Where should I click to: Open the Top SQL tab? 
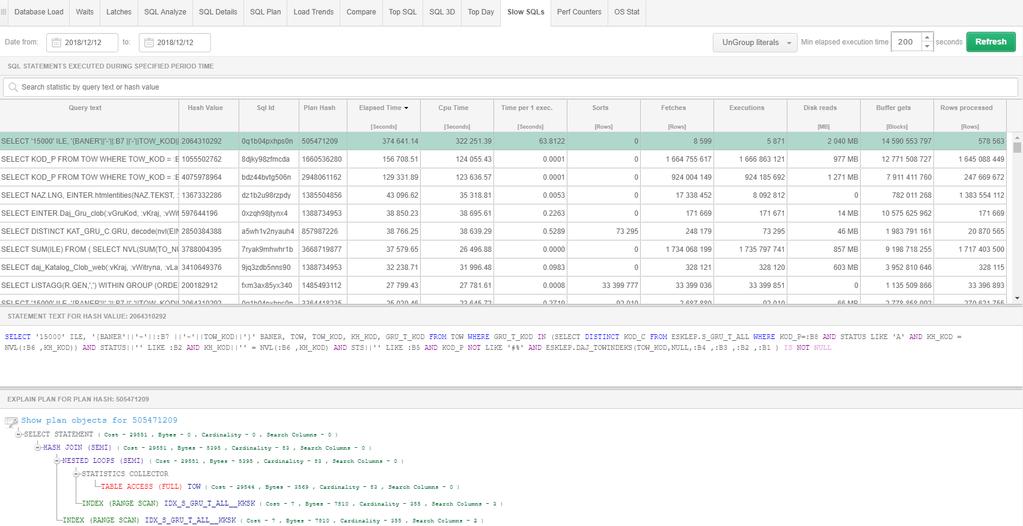coord(403,12)
